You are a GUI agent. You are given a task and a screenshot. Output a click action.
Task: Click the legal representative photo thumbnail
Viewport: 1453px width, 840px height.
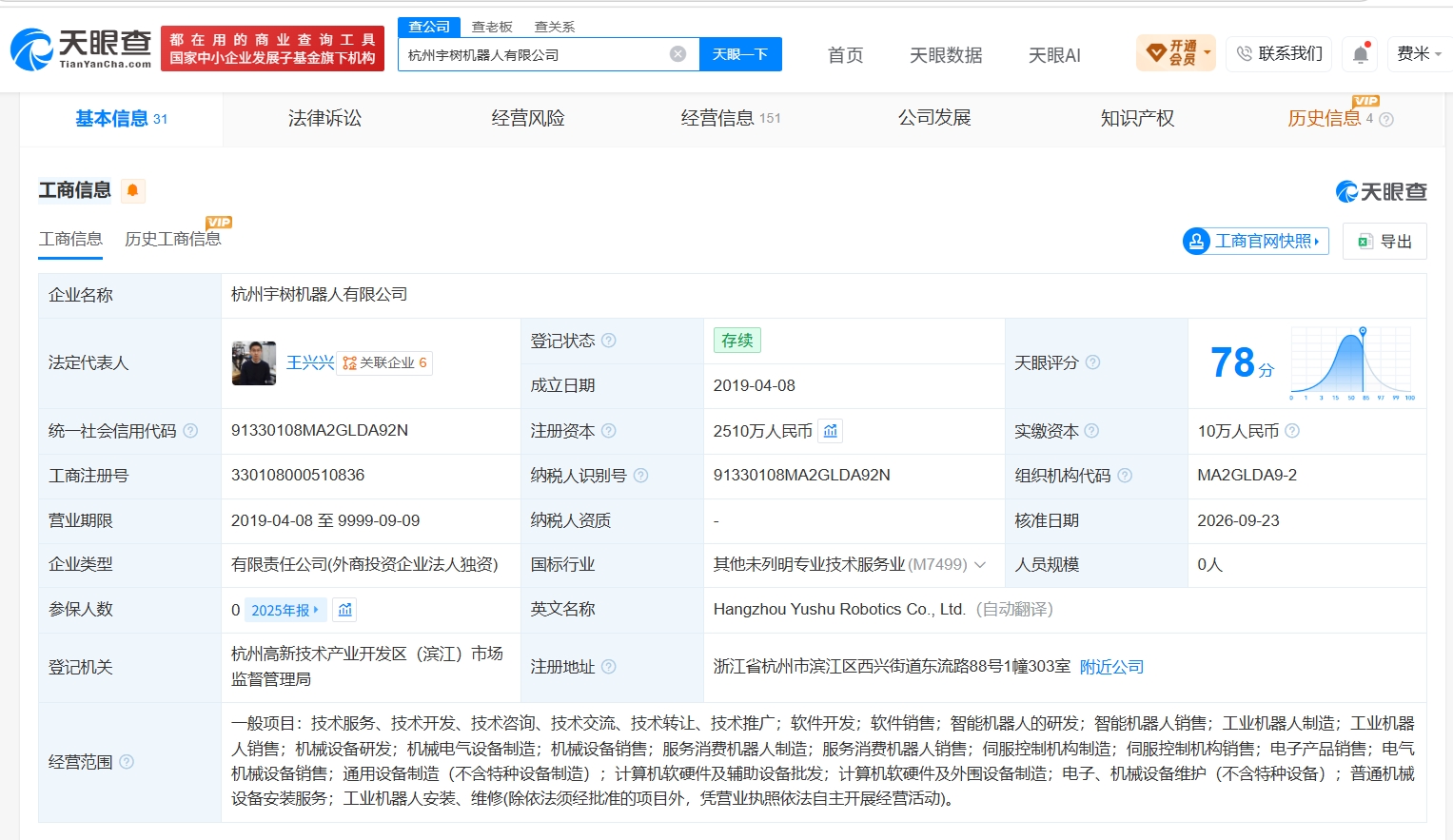coord(254,363)
